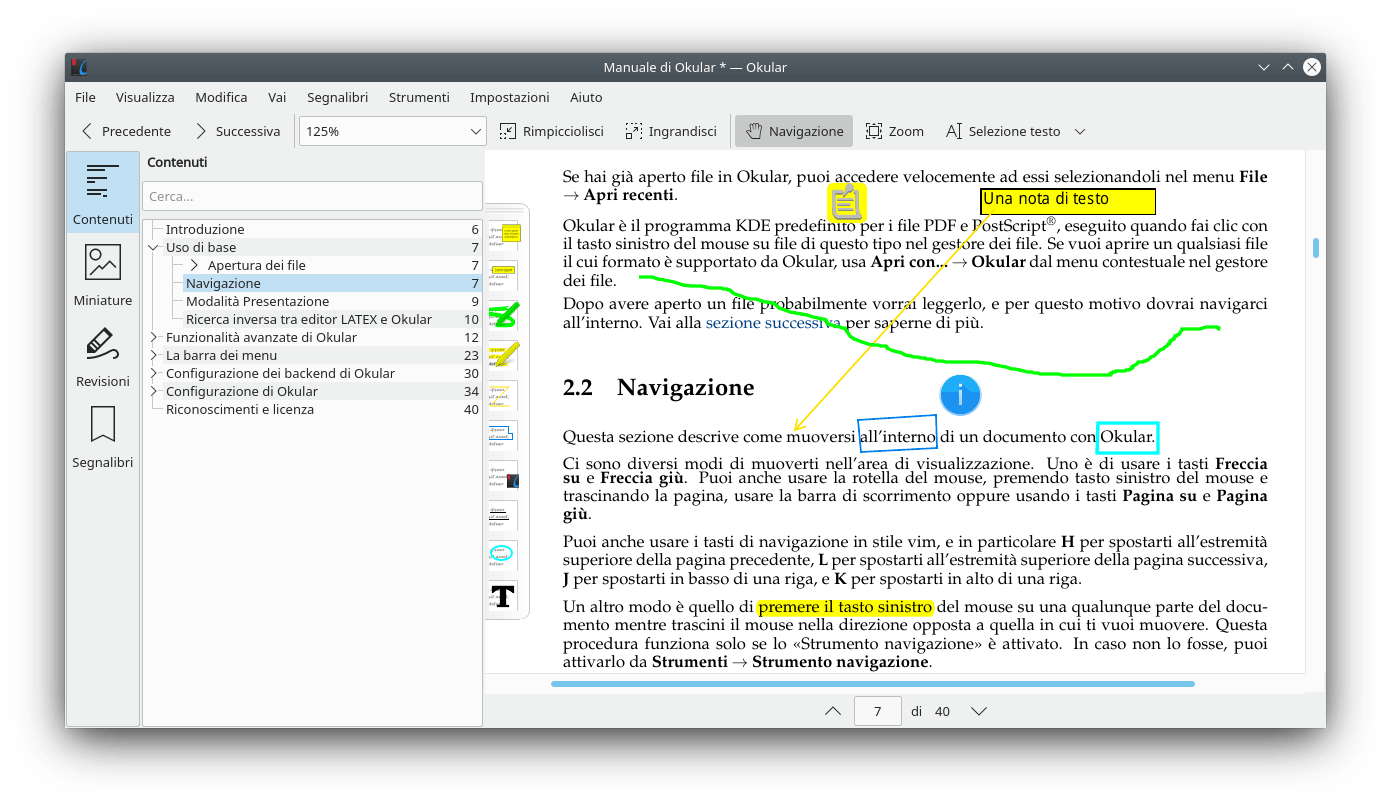Select the blue polygon annotation tool
The image size is (1391, 805).
503,435
